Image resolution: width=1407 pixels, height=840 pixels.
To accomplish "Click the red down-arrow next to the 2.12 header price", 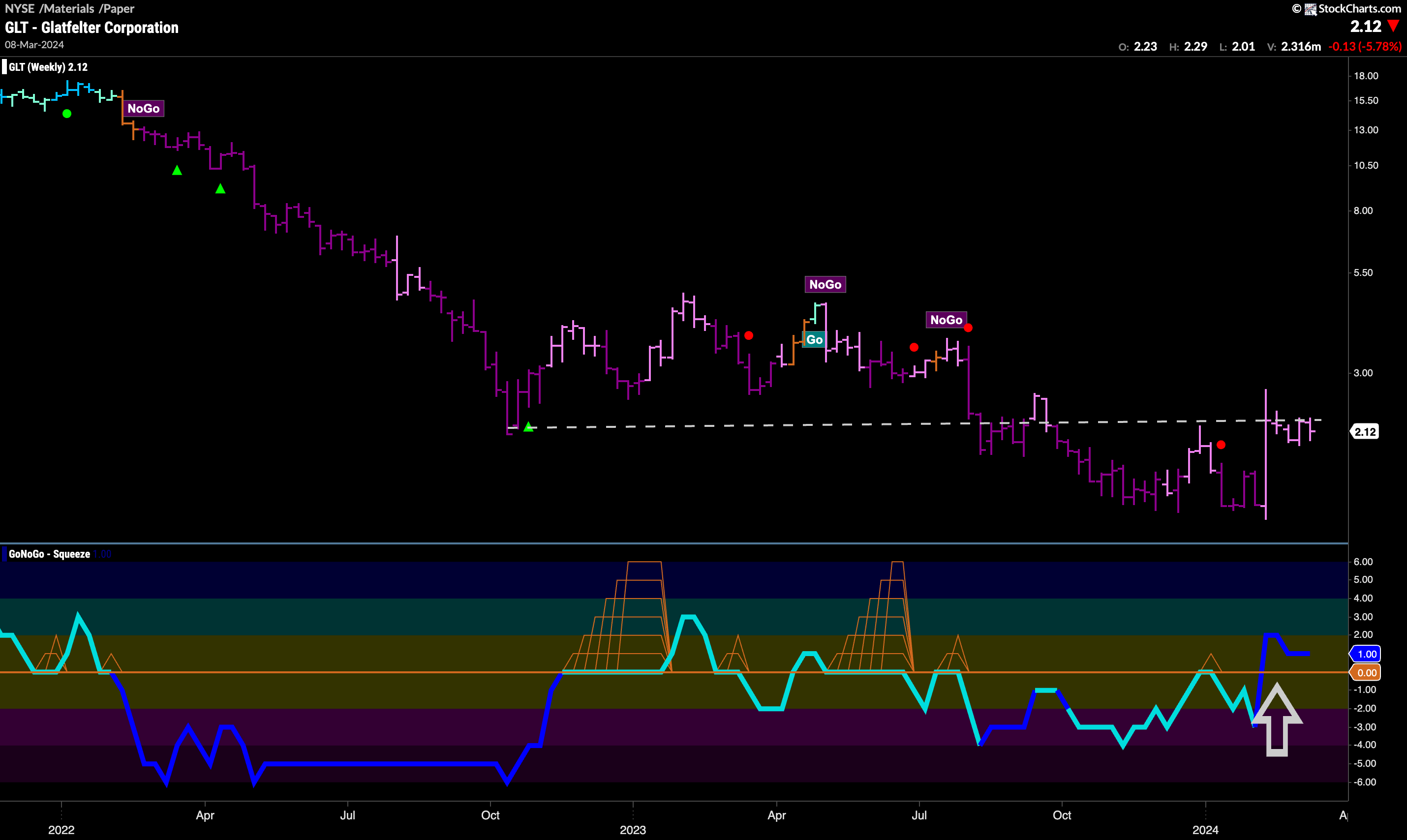I will coord(1393,26).
